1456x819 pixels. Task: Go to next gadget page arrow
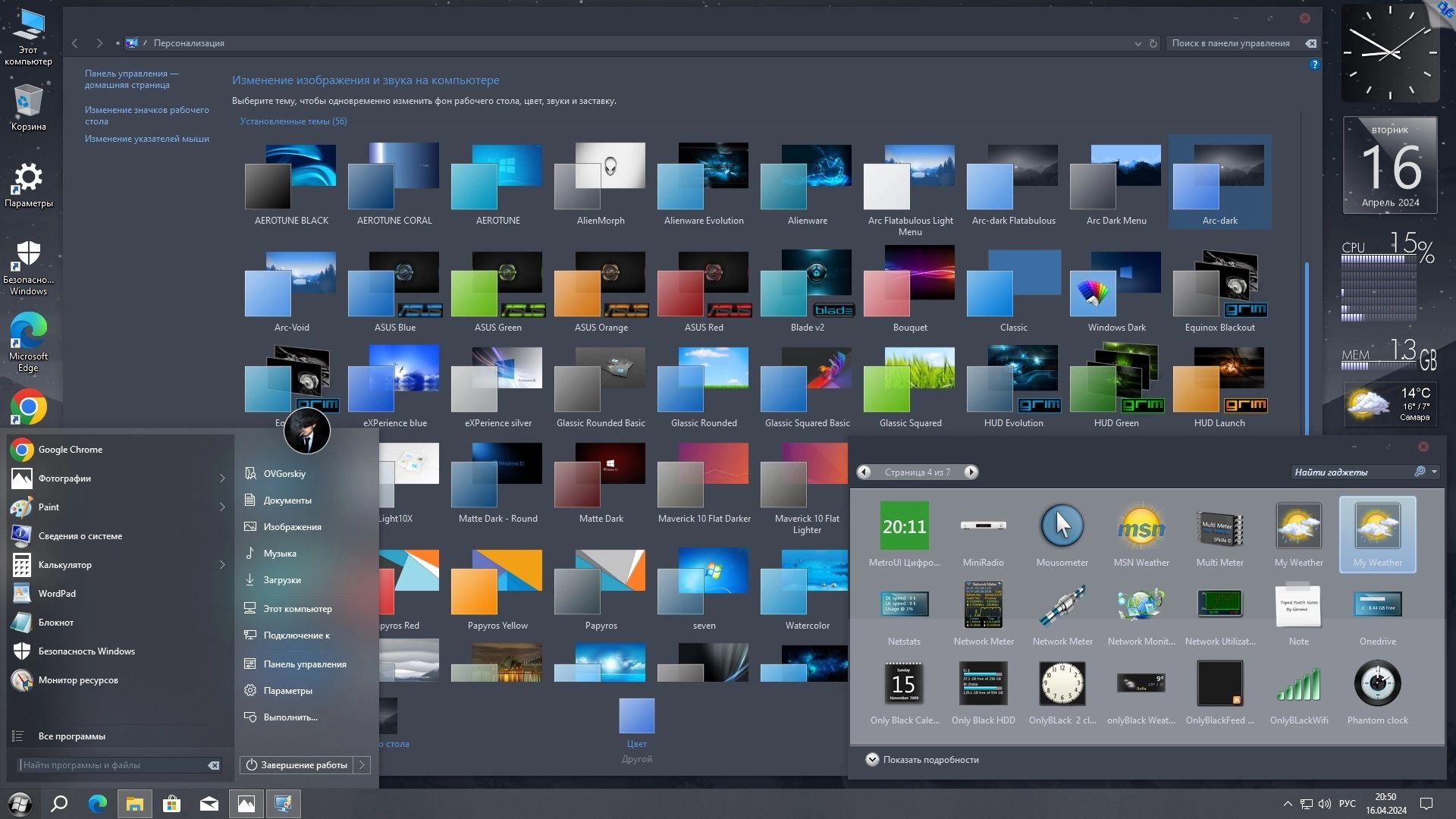point(971,472)
